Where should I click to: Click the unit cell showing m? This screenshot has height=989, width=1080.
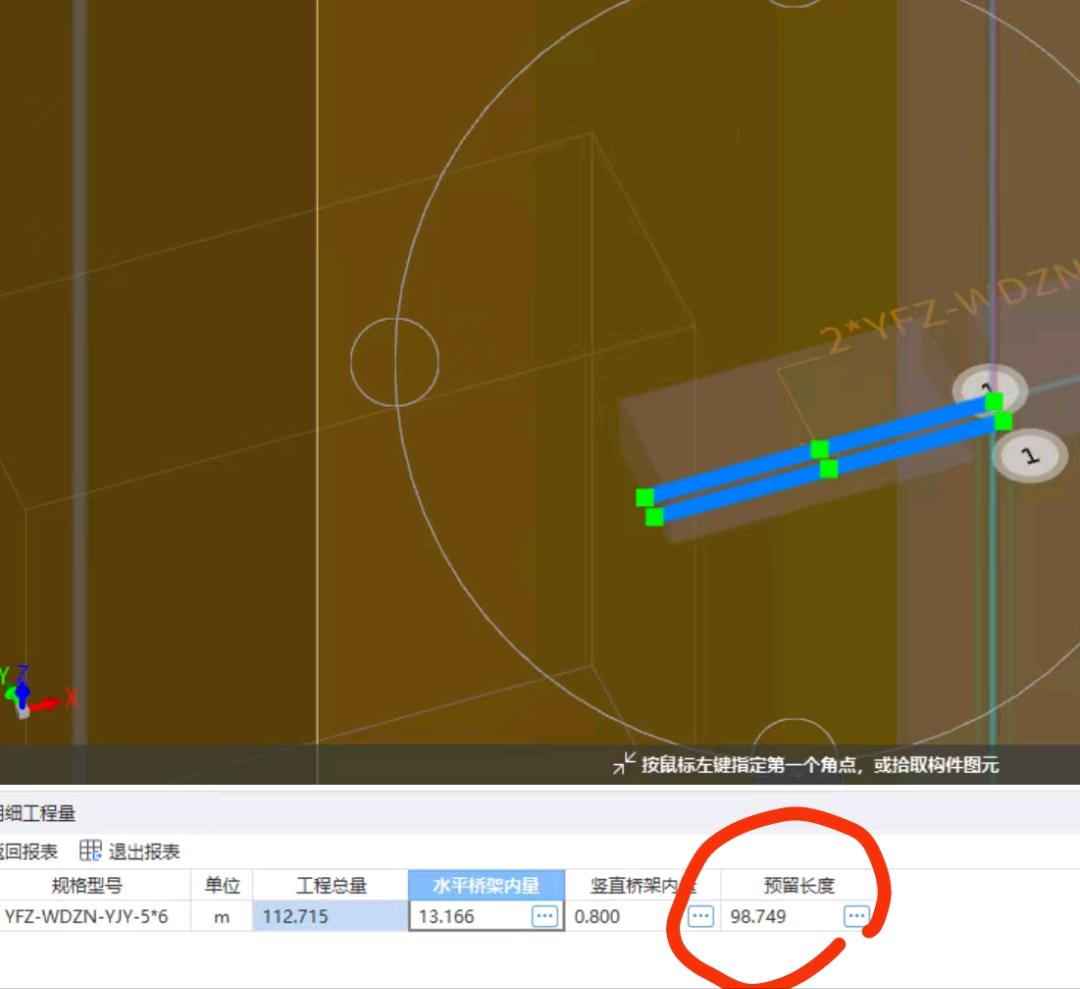coord(222,917)
